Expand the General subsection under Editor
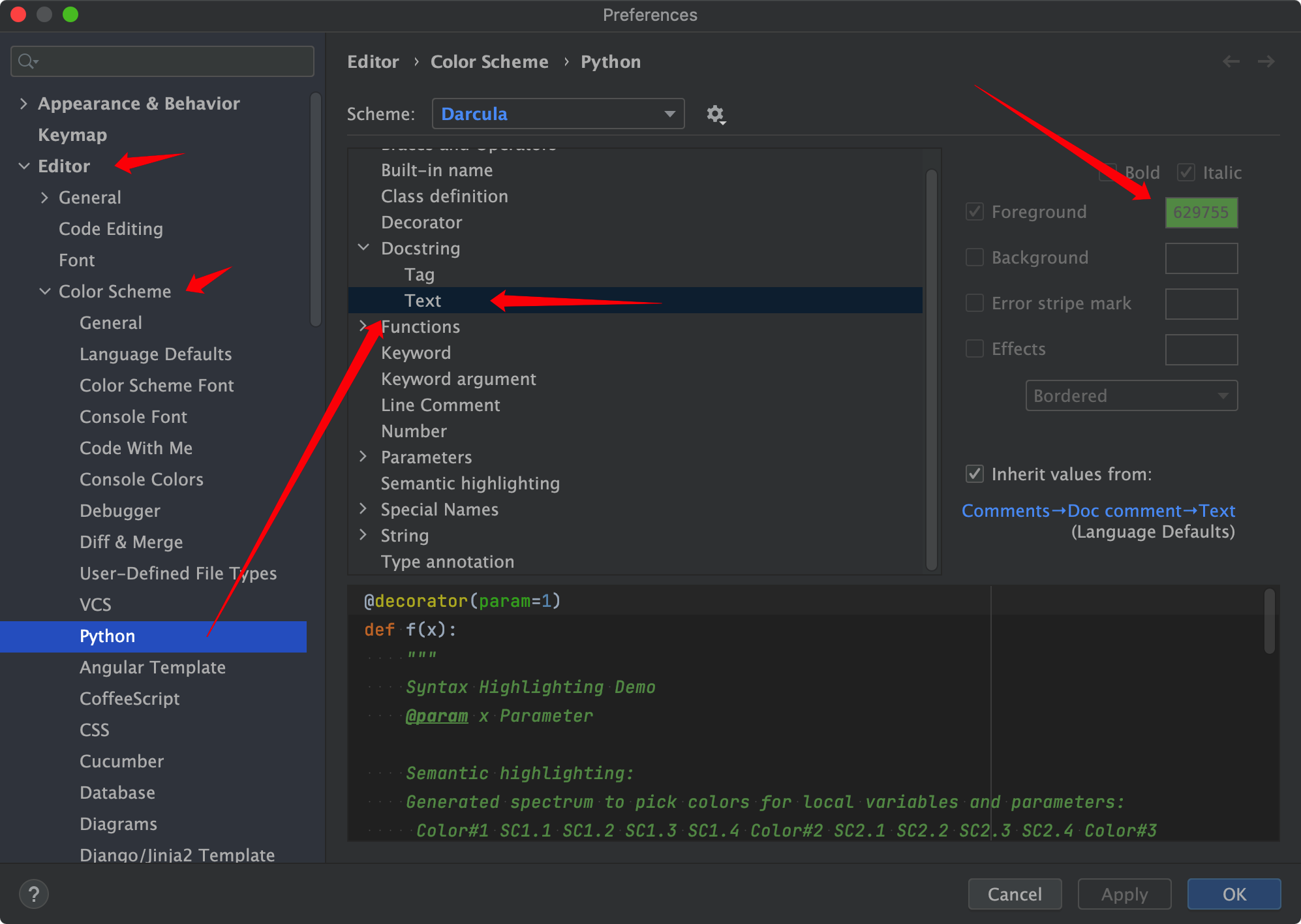This screenshot has height=924, width=1301. pos(44,198)
